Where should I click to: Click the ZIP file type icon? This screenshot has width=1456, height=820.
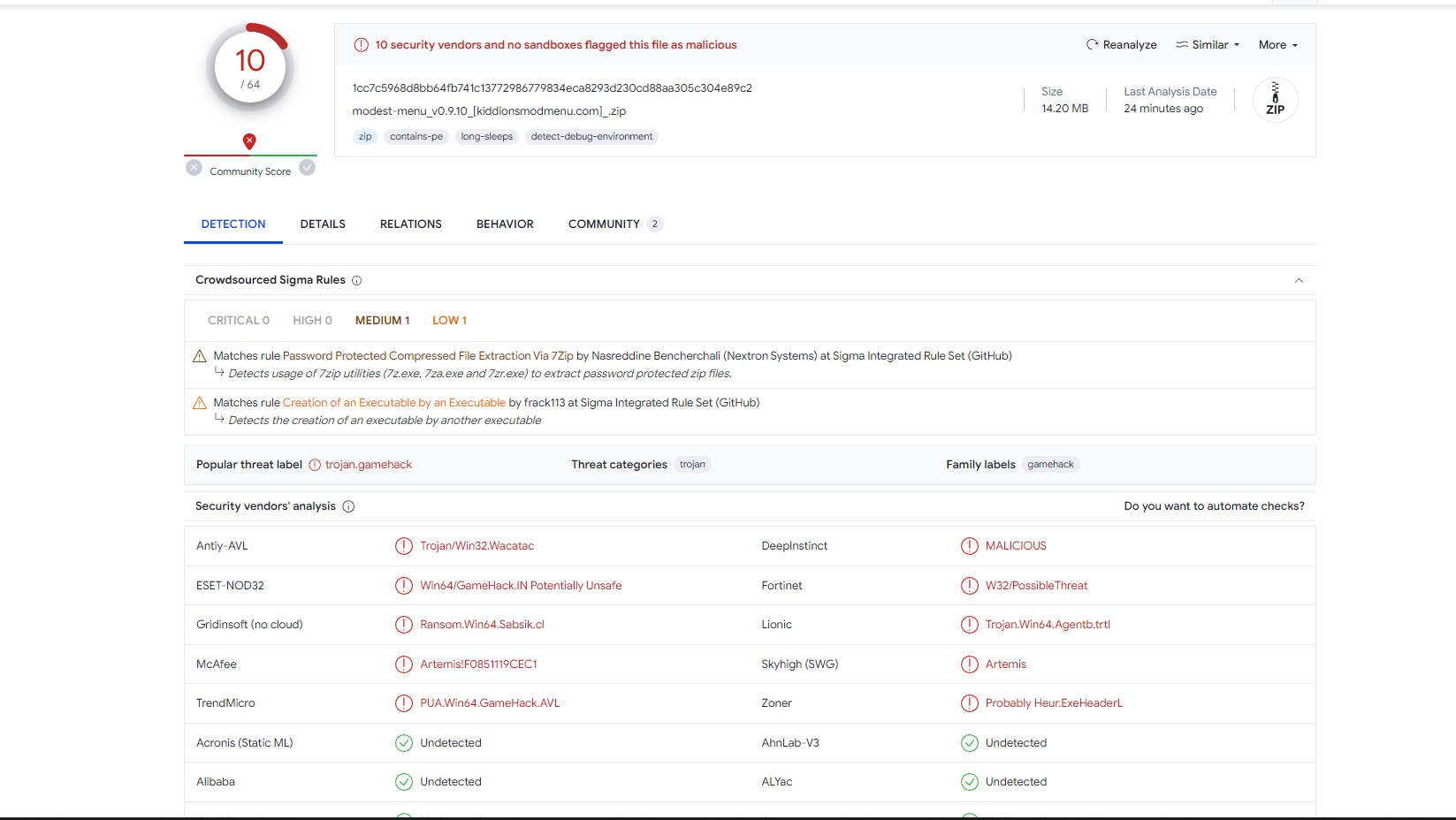(1275, 100)
